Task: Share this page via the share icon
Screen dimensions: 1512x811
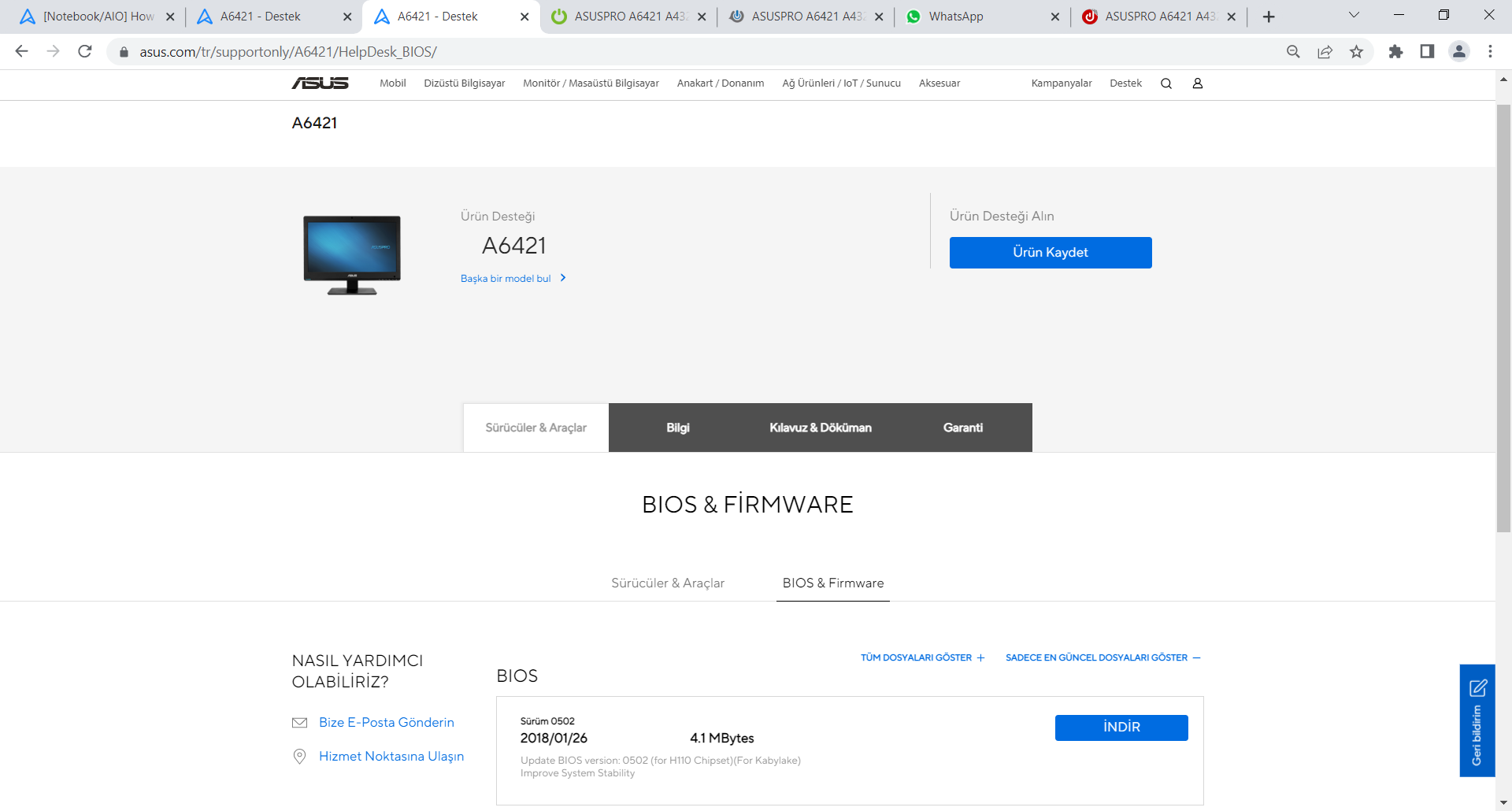Action: point(1325,51)
